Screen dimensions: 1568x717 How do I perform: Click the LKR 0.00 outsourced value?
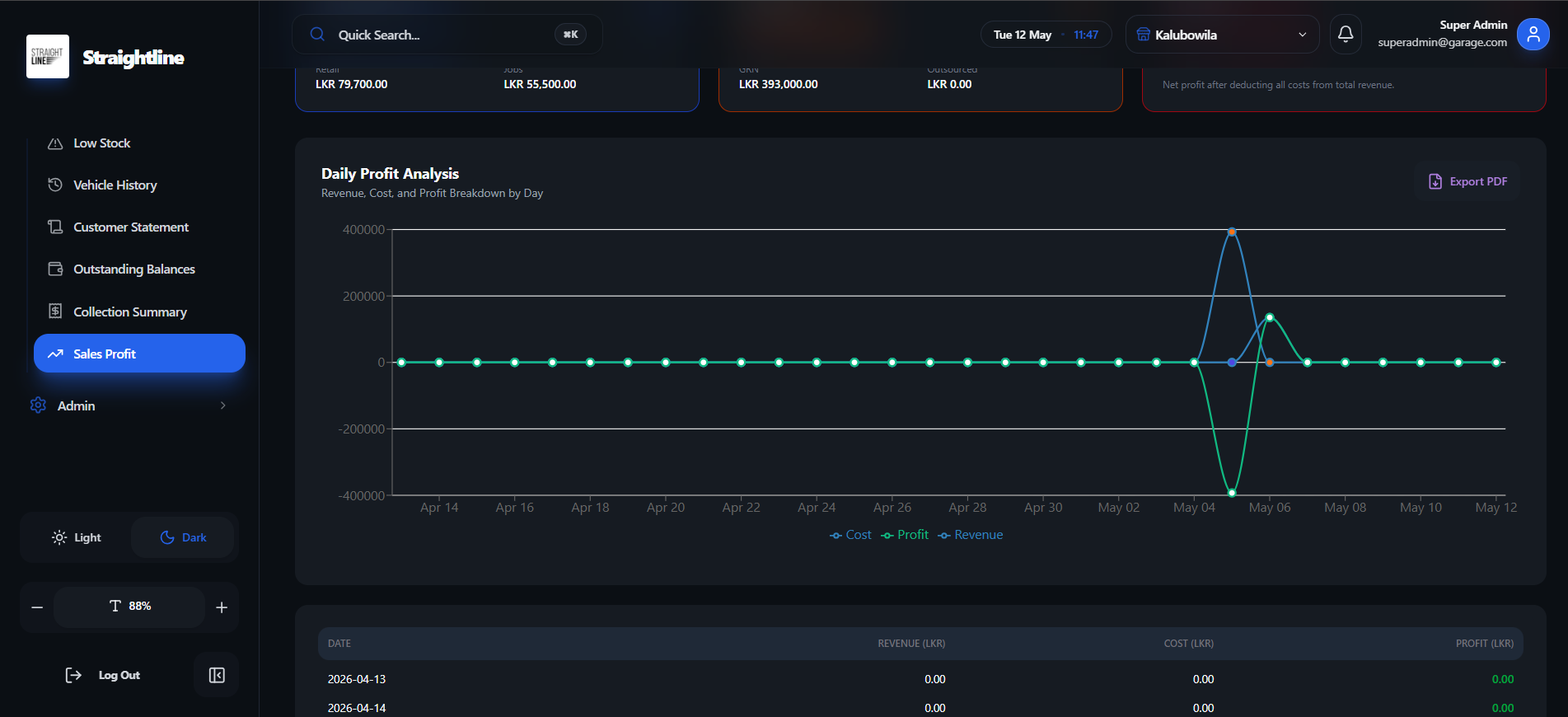point(949,84)
